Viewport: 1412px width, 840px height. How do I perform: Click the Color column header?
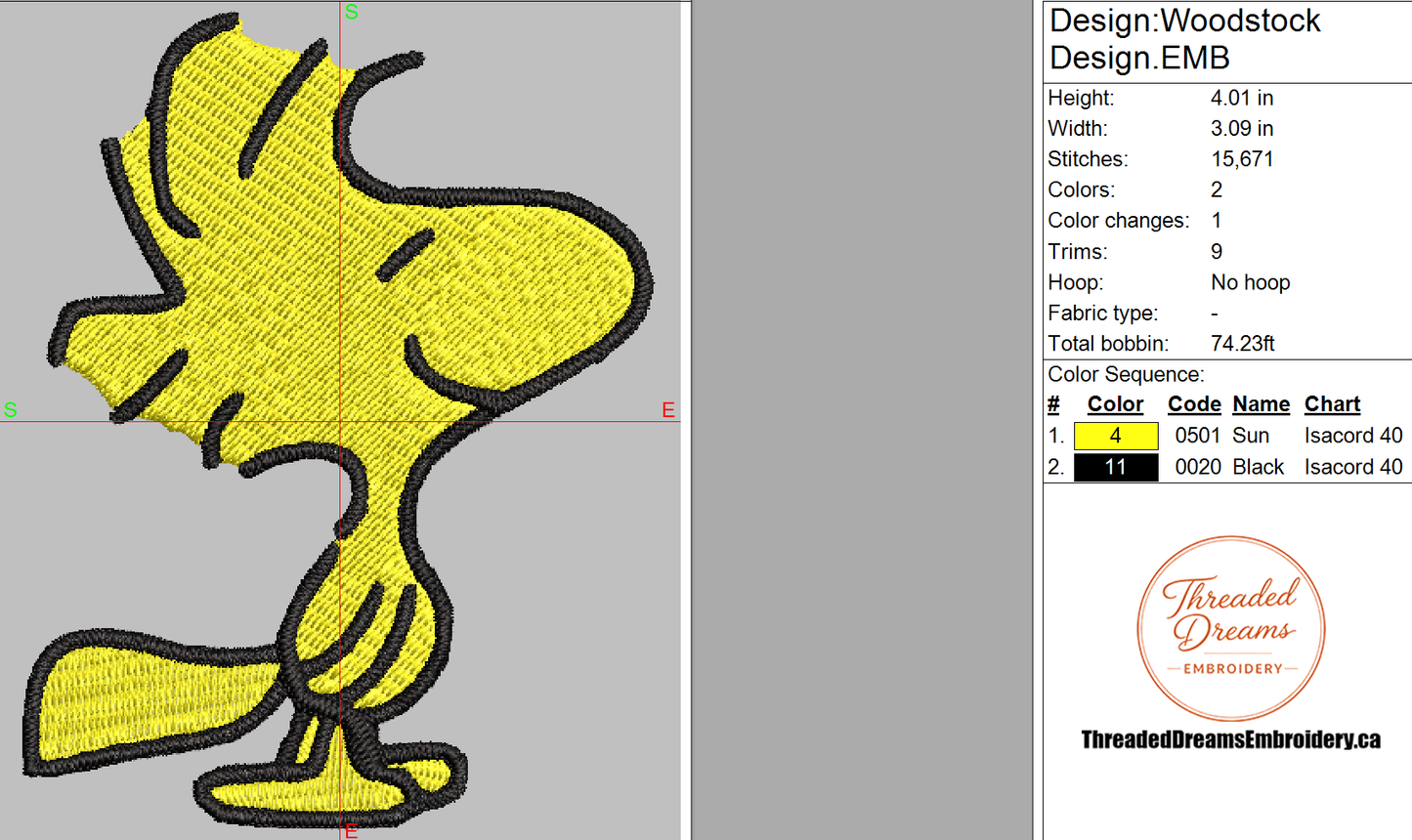click(x=1115, y=404)
